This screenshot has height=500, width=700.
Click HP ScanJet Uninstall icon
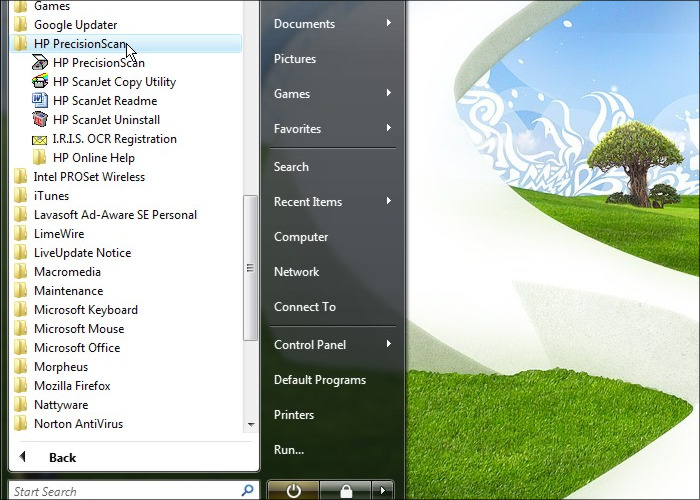pos(40,120)
